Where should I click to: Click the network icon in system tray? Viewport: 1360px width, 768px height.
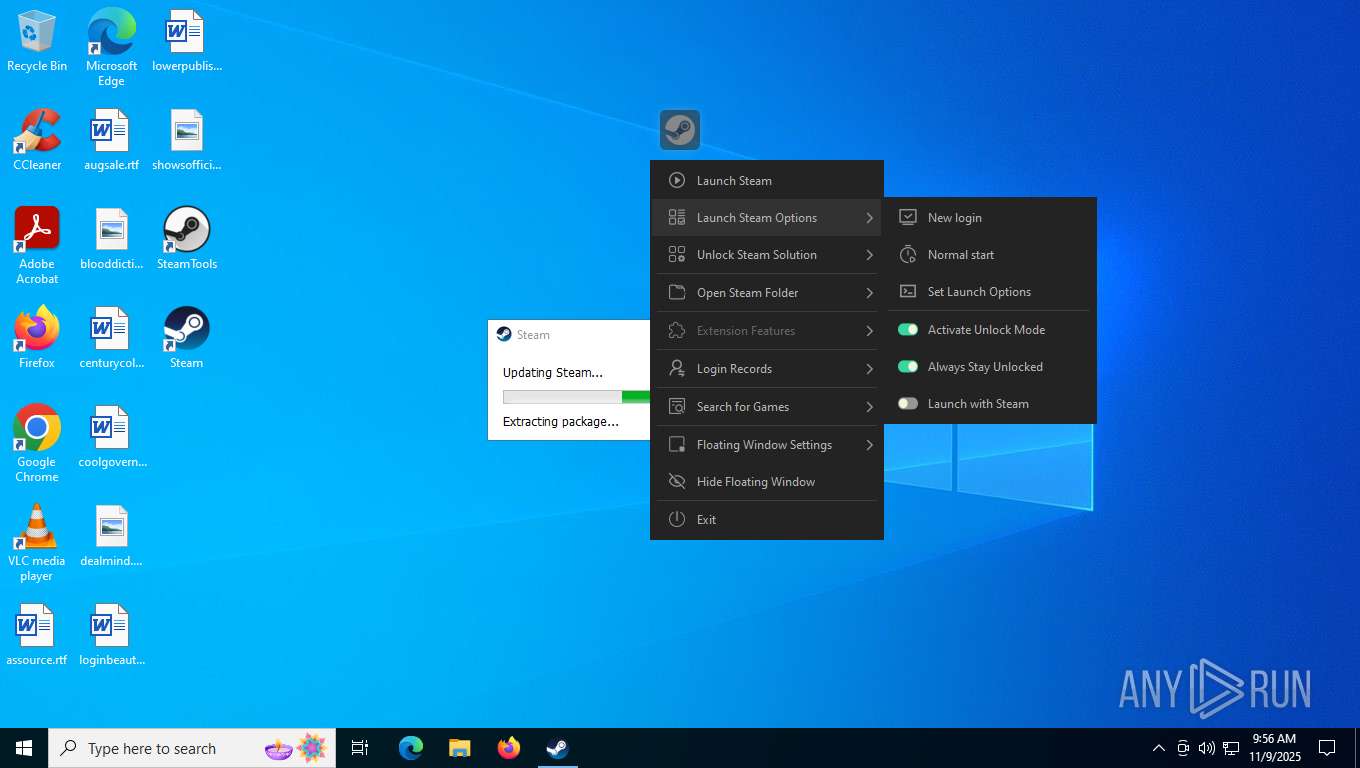point(1231,748)
